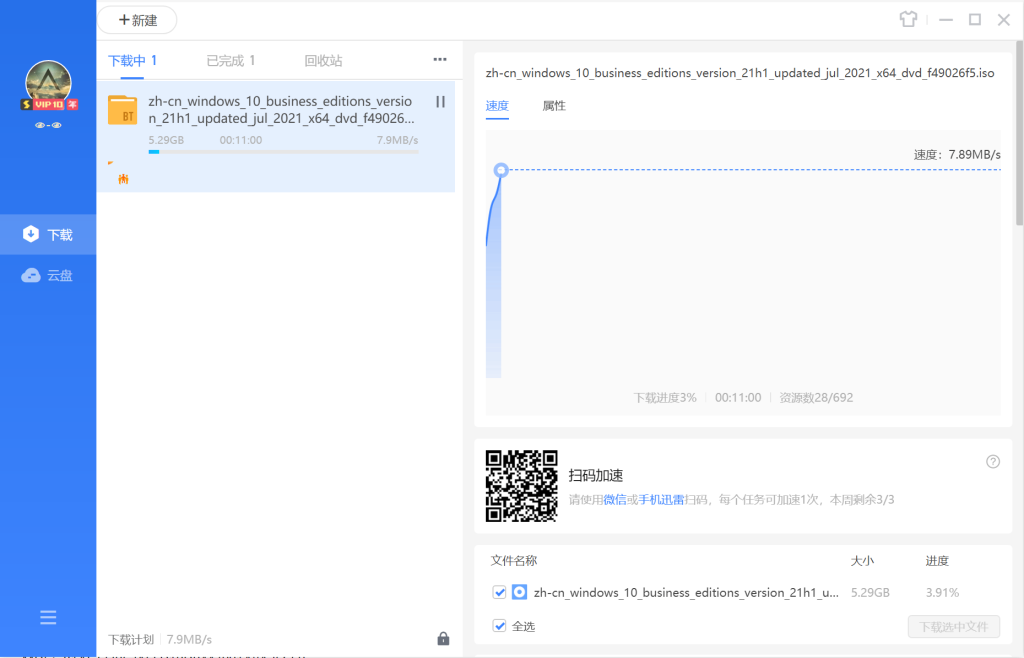Click the QR code for scan acceleration
Image resolution: width=1024 pixels, height=658 pixels.
521,486
